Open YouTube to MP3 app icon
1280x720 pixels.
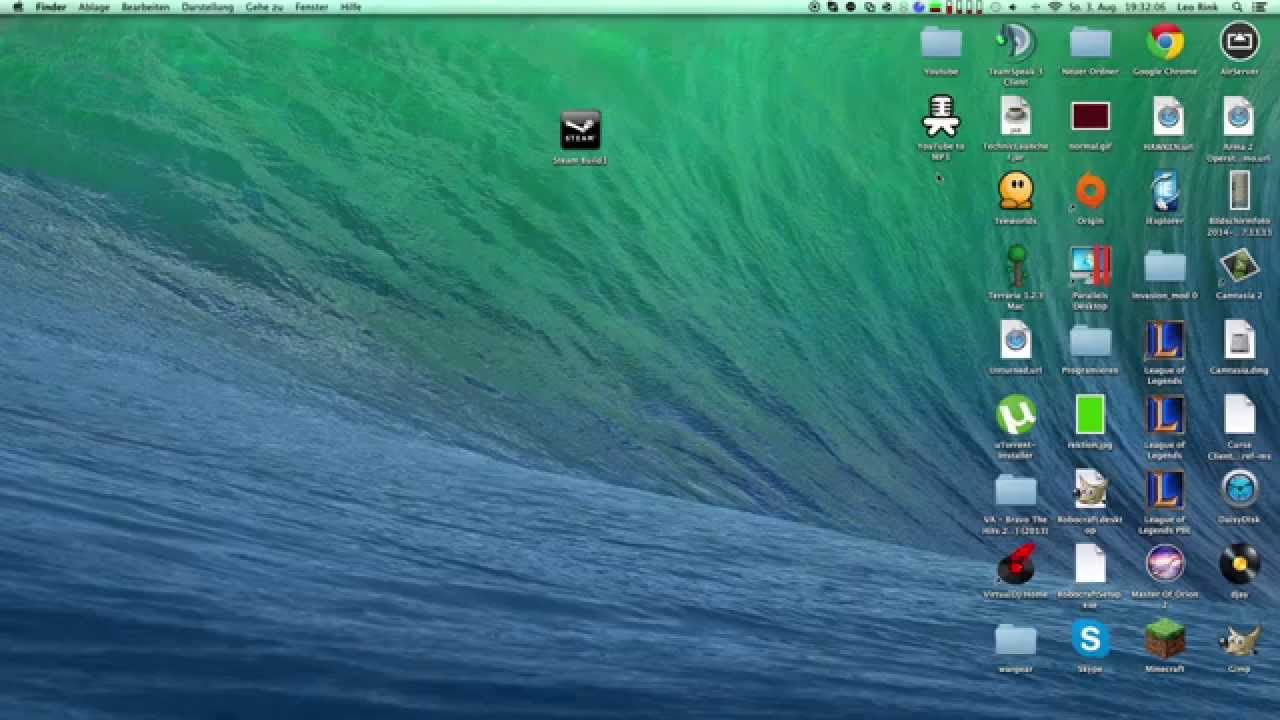pos(941,116)
